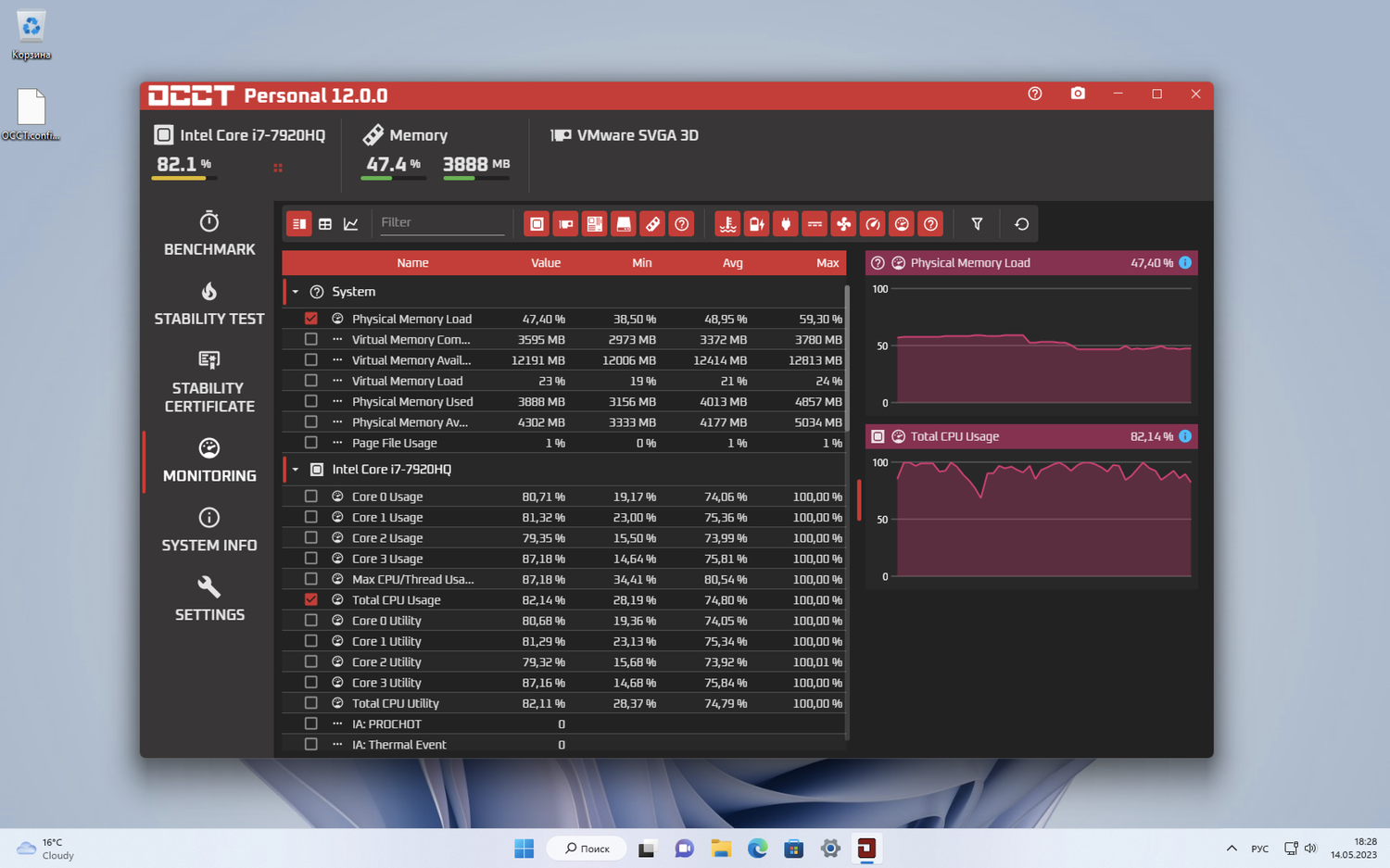1390x868 pixels.
Task: Click the Windows taskbar search button
Action: pyautogui.click(x=587, y=849)
